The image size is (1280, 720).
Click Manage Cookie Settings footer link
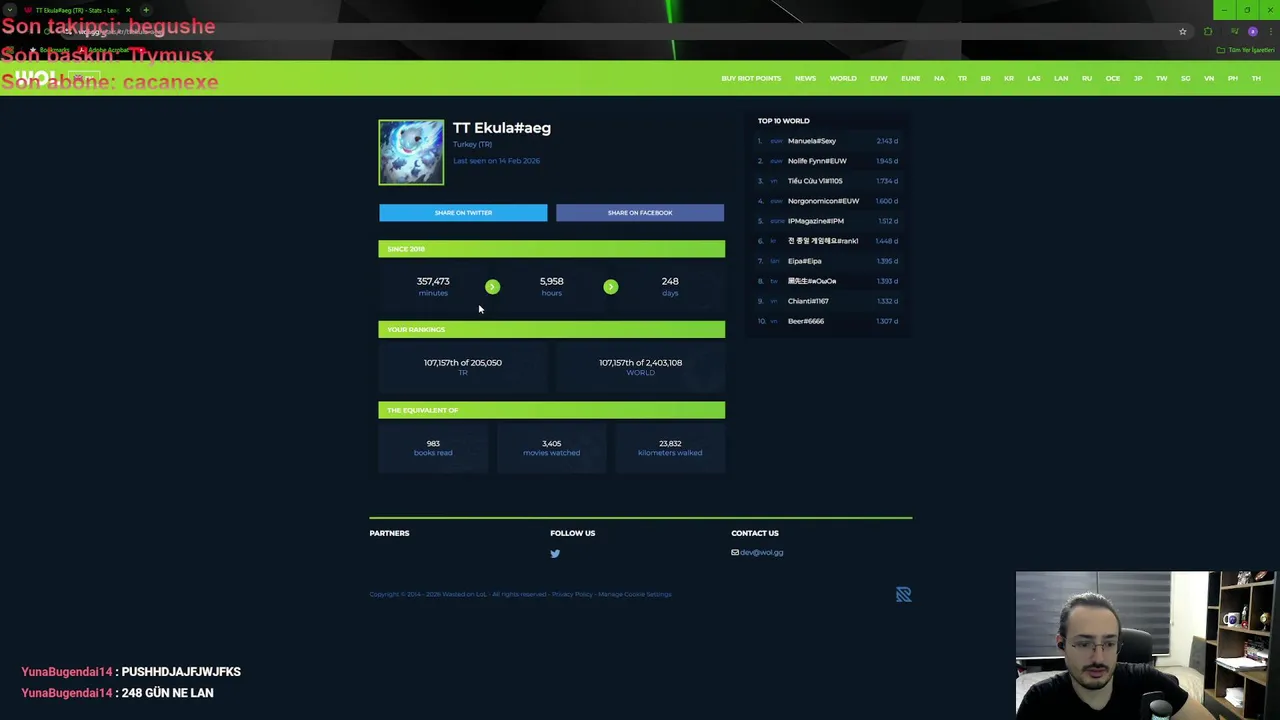[635, 594]
